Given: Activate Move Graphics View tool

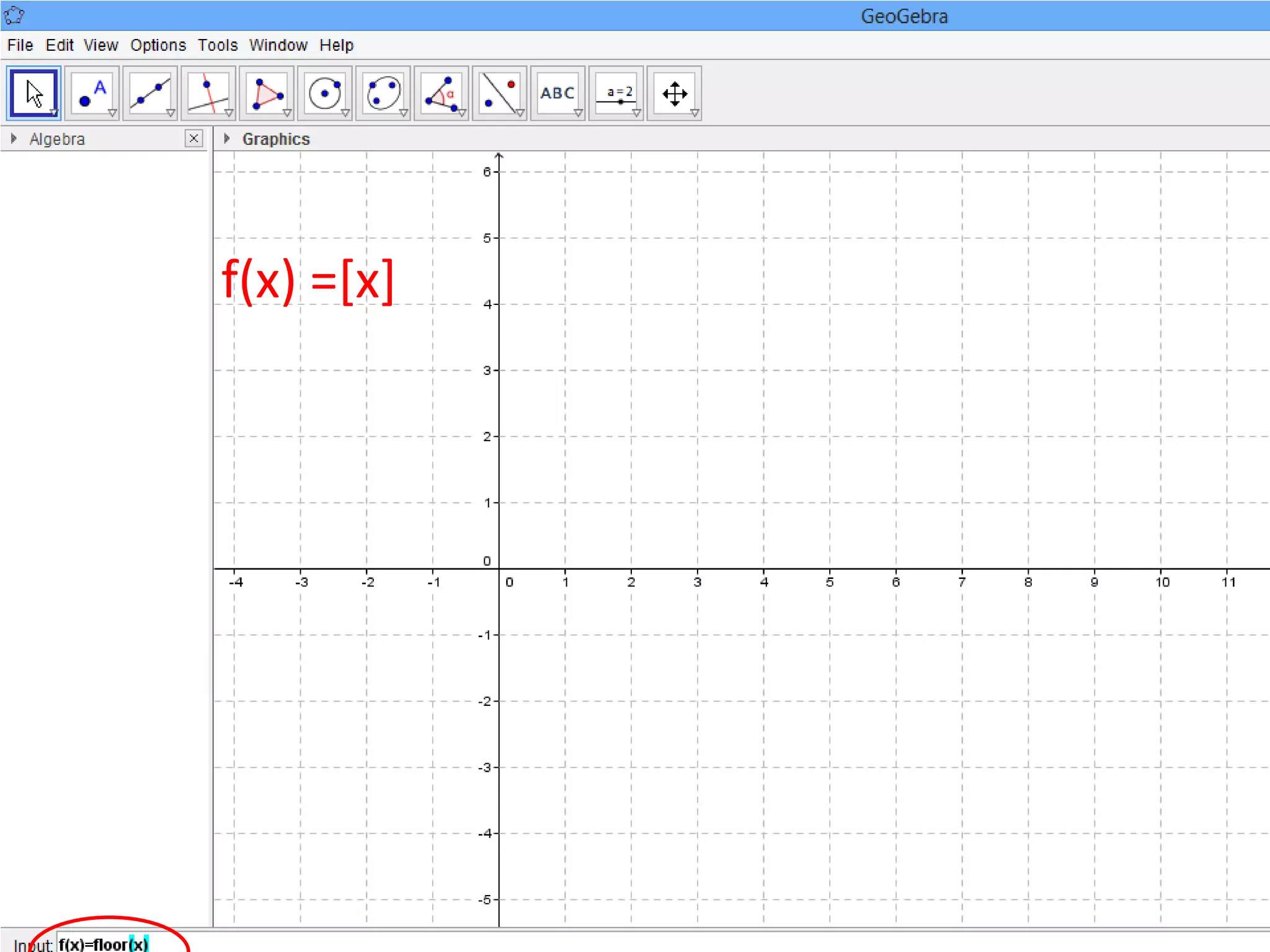Looking at the screenshot, I should point(674,94).
